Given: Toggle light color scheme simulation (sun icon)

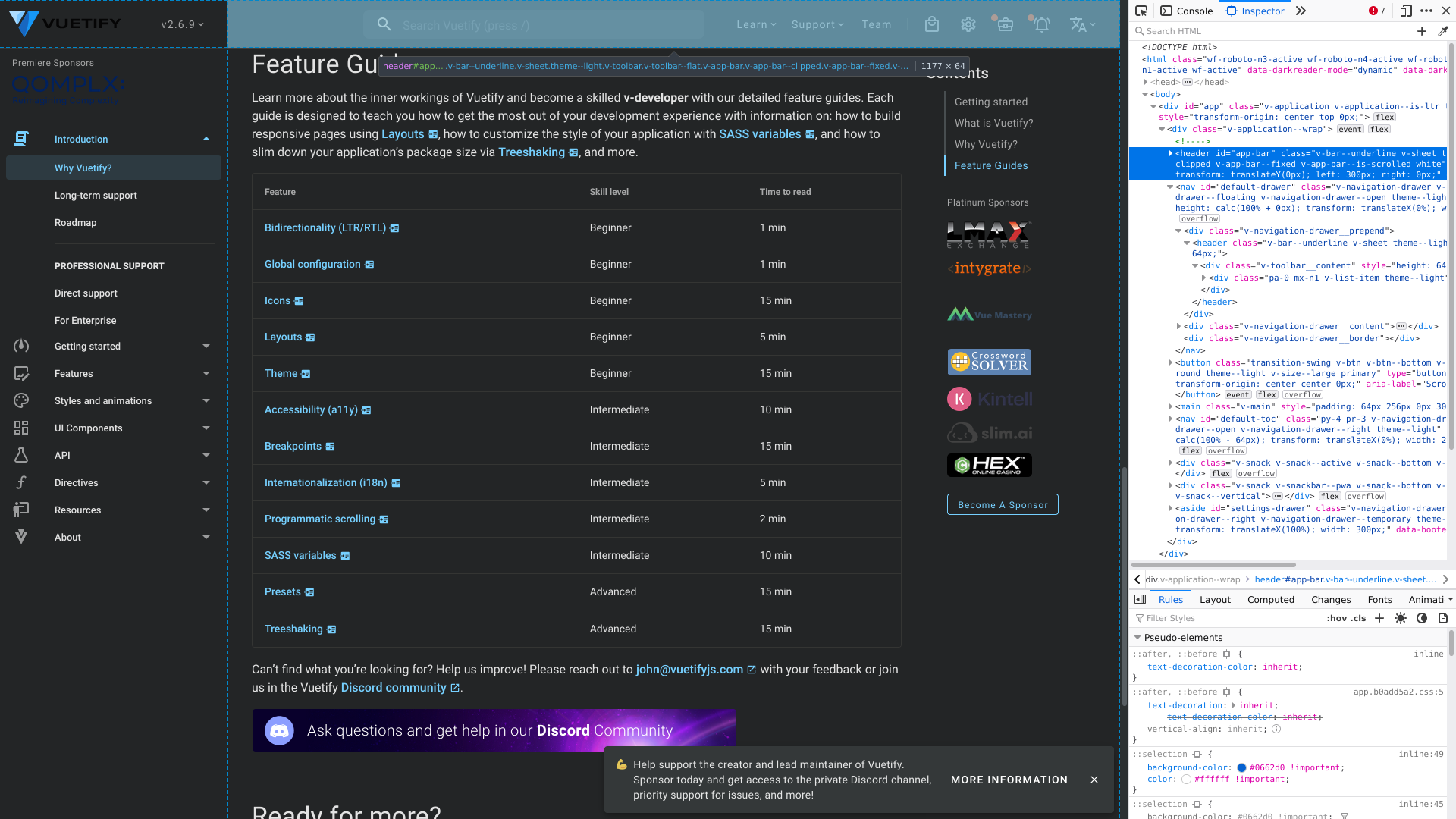Looking at the screenshot, I should pos(1401,618).
